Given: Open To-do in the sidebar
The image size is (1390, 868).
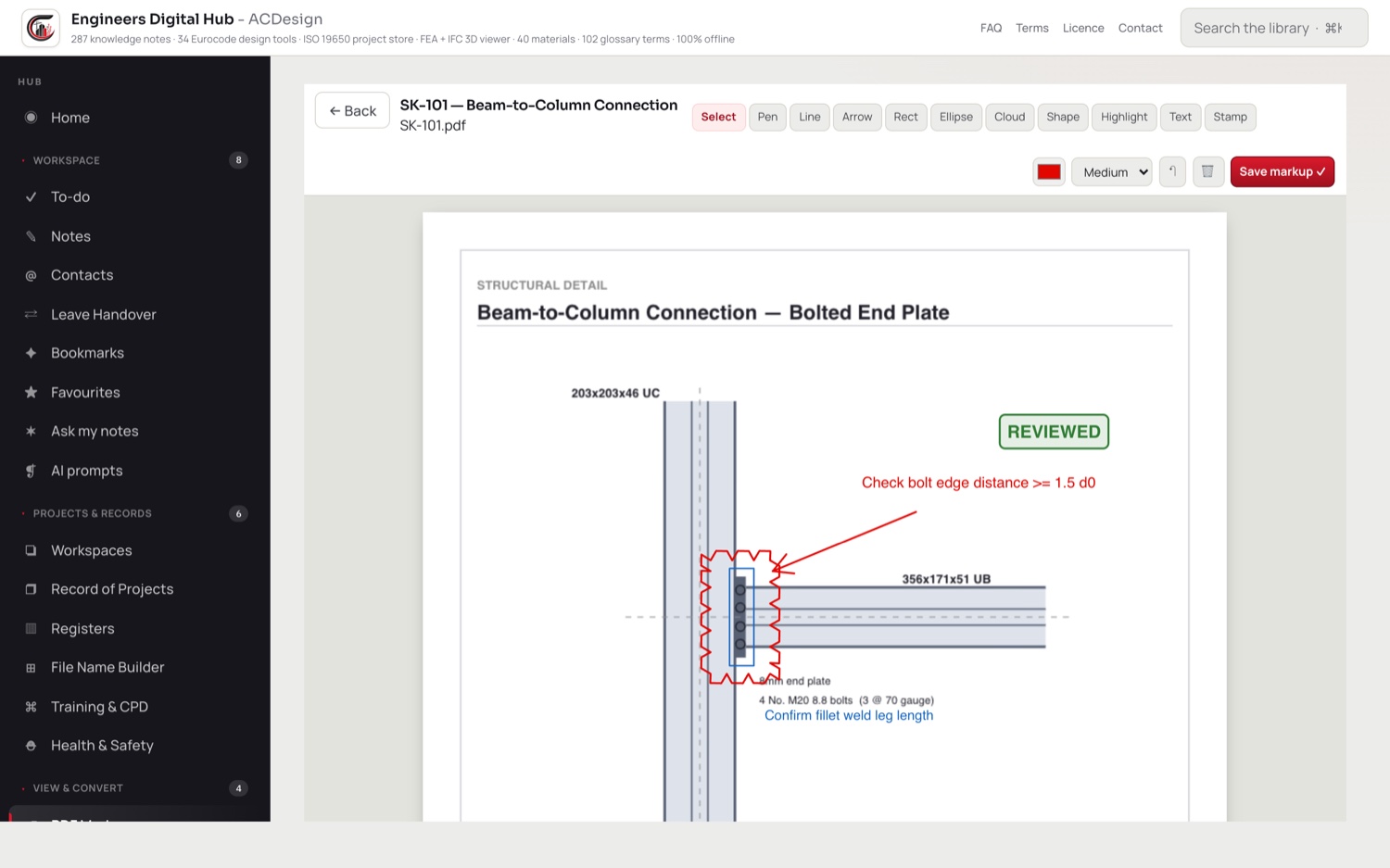Looking at the screenshot, I should coord(135,196).
